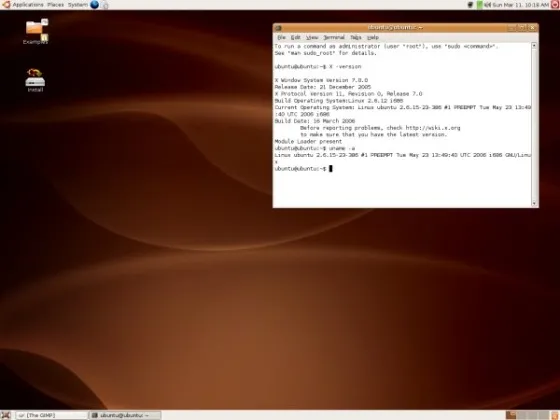
Task: Open the Examples folder on desktop
Action: (x=35, y=31)
